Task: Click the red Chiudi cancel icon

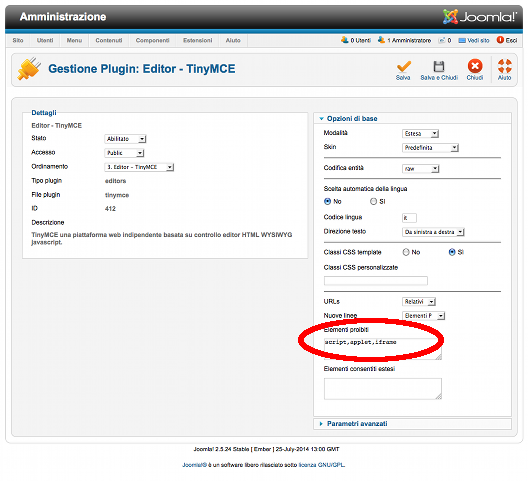Action: tap(475, 66)
